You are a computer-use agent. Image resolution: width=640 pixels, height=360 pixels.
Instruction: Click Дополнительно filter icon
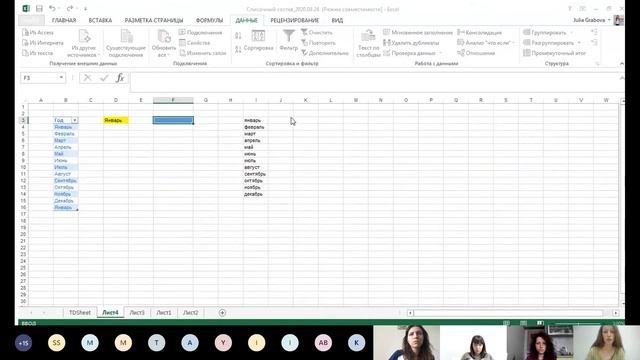coord(304,53)
